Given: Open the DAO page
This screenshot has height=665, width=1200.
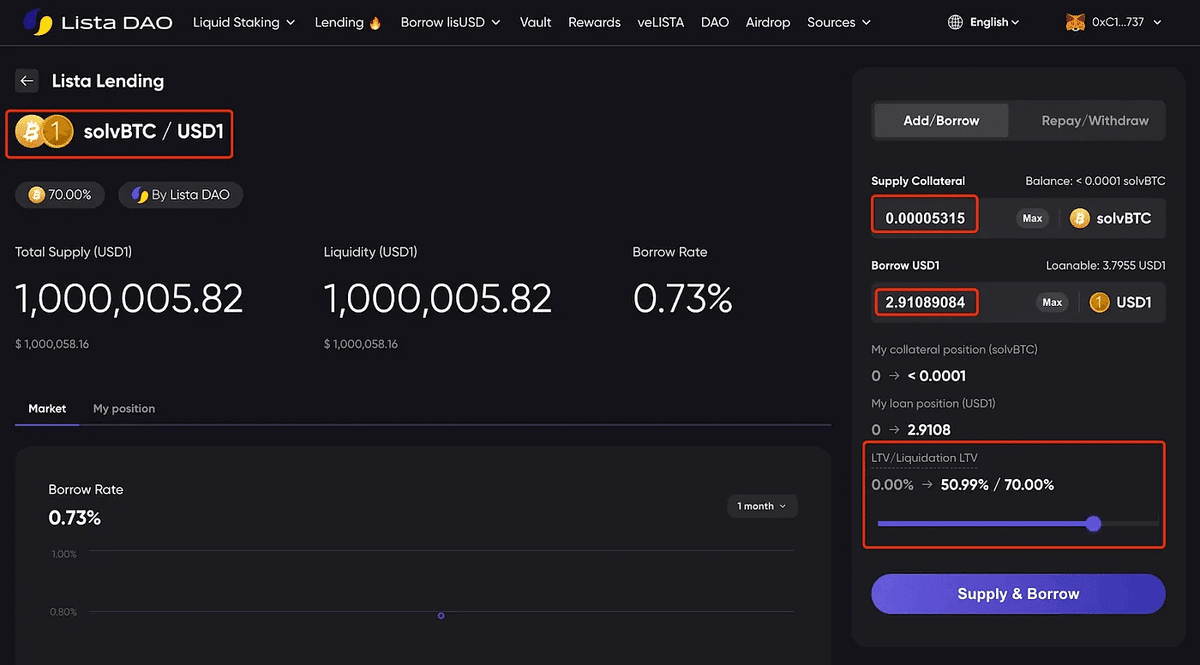Looking at the screenshot, I should tap(715, 22).
